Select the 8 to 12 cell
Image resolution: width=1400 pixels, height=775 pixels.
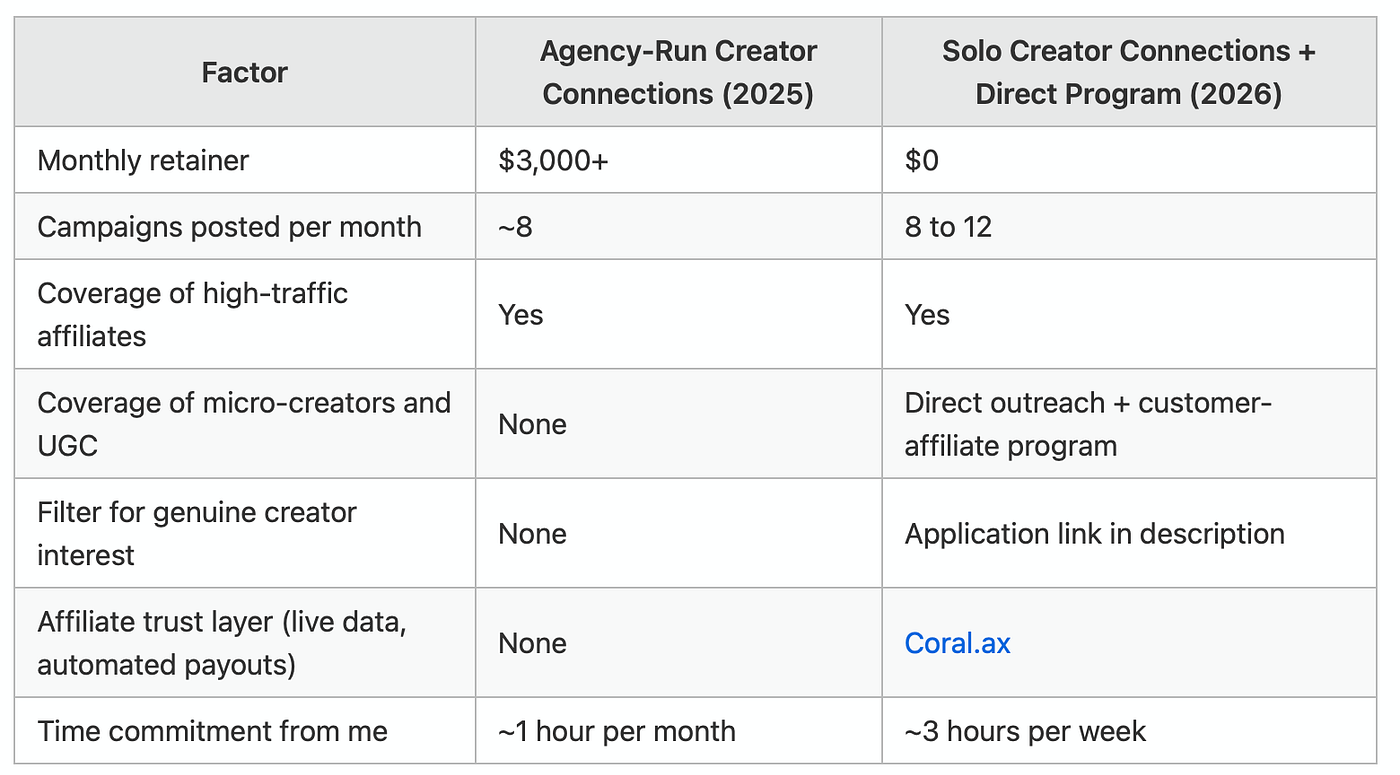(x=948, y=227)
